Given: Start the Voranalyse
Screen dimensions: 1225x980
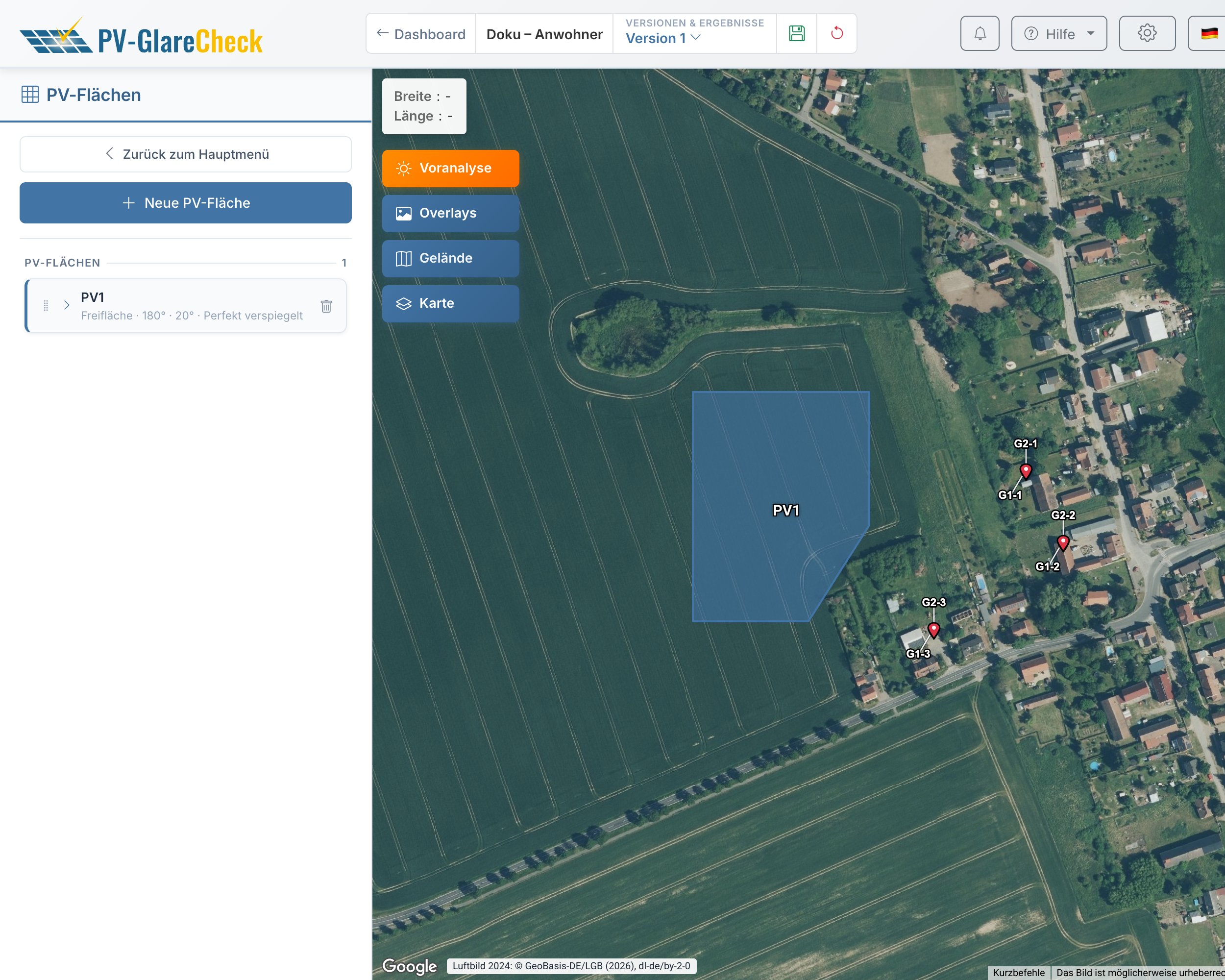Looking at the screenshot, I should pyautogui.click(x=451, y=168).
